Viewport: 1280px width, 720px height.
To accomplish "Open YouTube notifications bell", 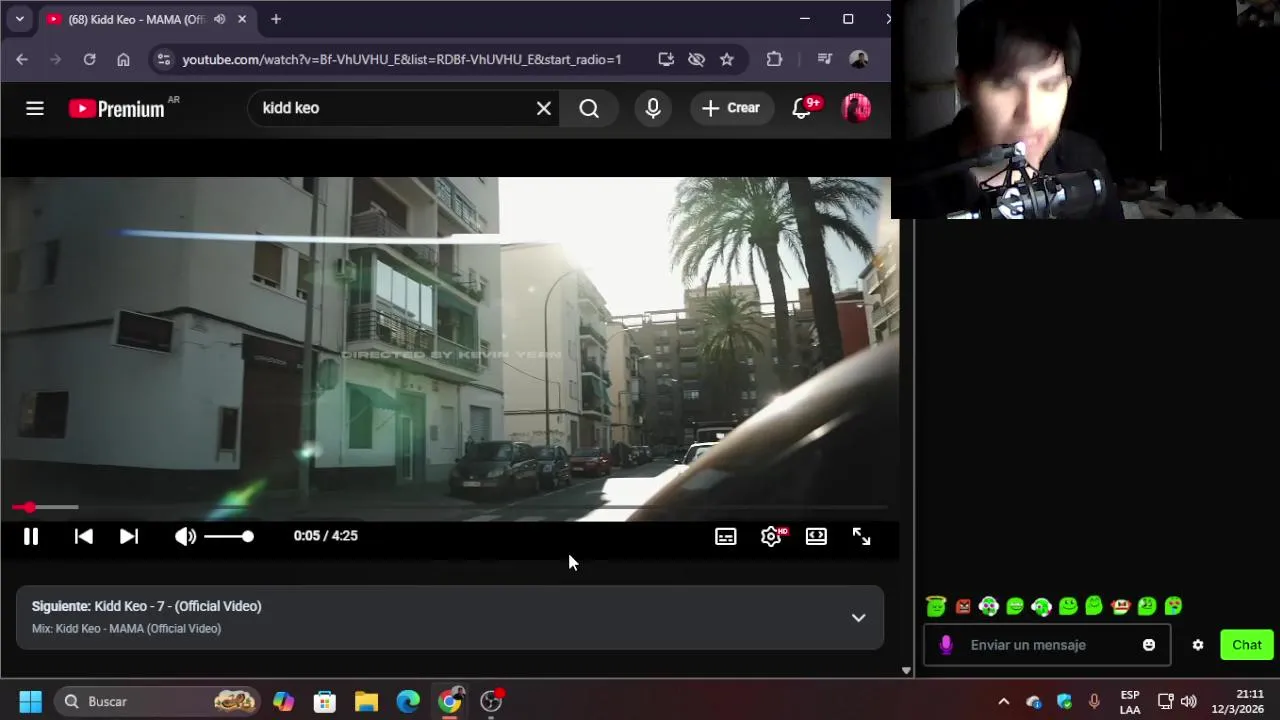I will click(x=802, y=108).
